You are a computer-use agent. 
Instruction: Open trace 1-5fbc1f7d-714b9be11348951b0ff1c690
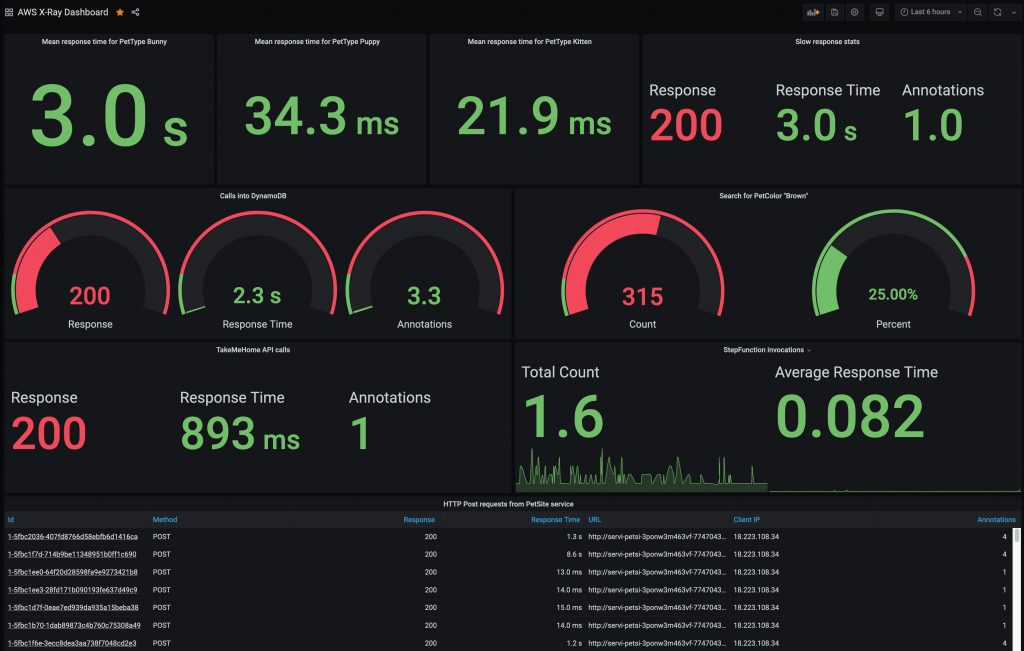click(x=72, y=554)
